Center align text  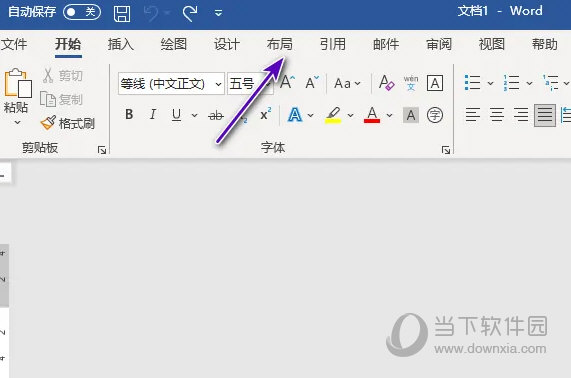(x=497, y=115)
